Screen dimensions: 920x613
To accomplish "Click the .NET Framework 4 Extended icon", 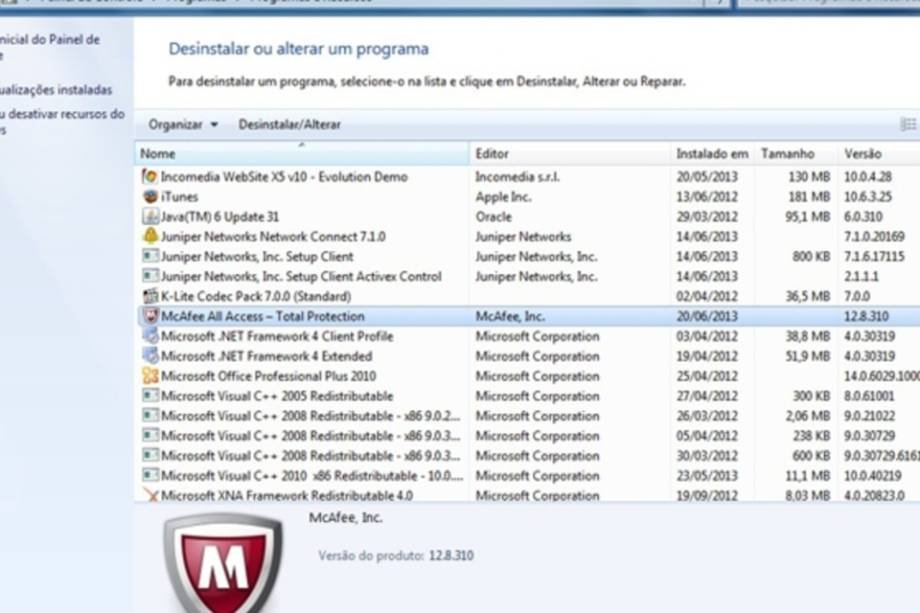I will [150, 356].
